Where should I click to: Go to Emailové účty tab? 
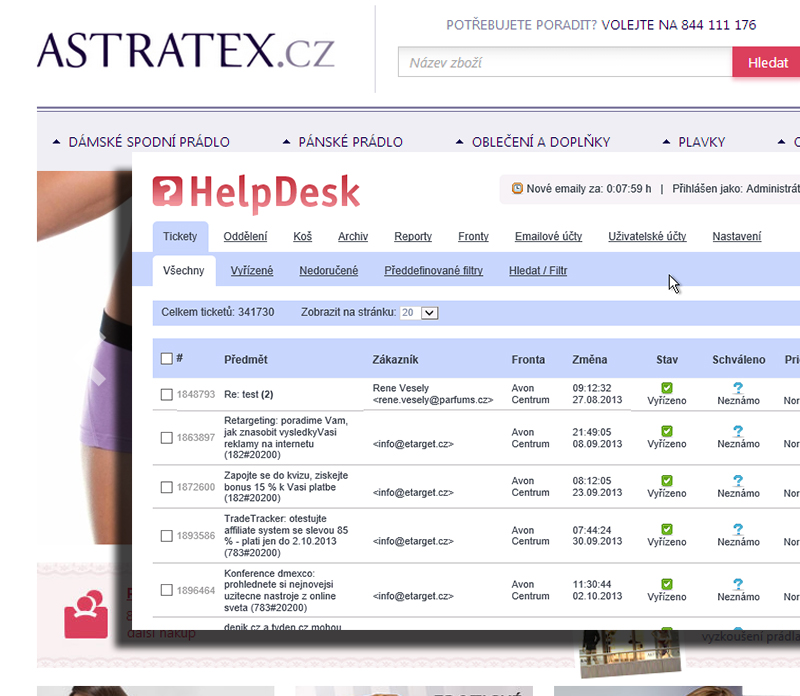coord(548,236)
